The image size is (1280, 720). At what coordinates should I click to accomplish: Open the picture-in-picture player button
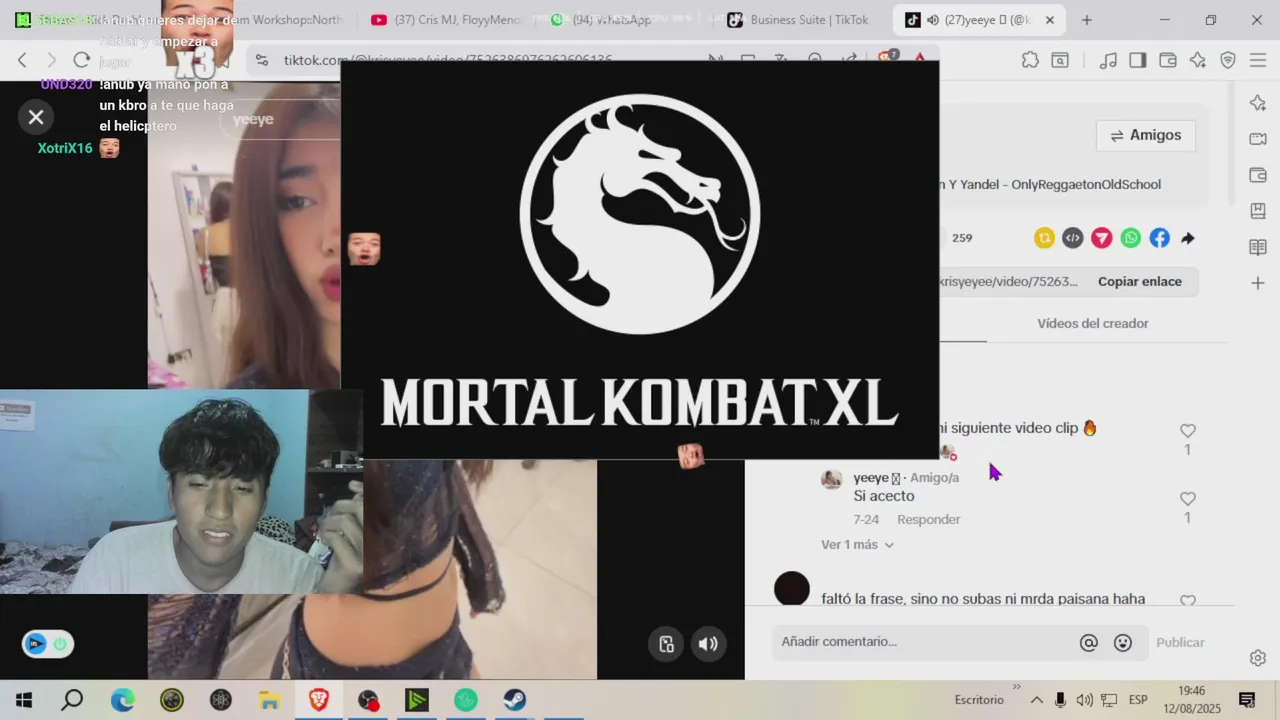667,644
